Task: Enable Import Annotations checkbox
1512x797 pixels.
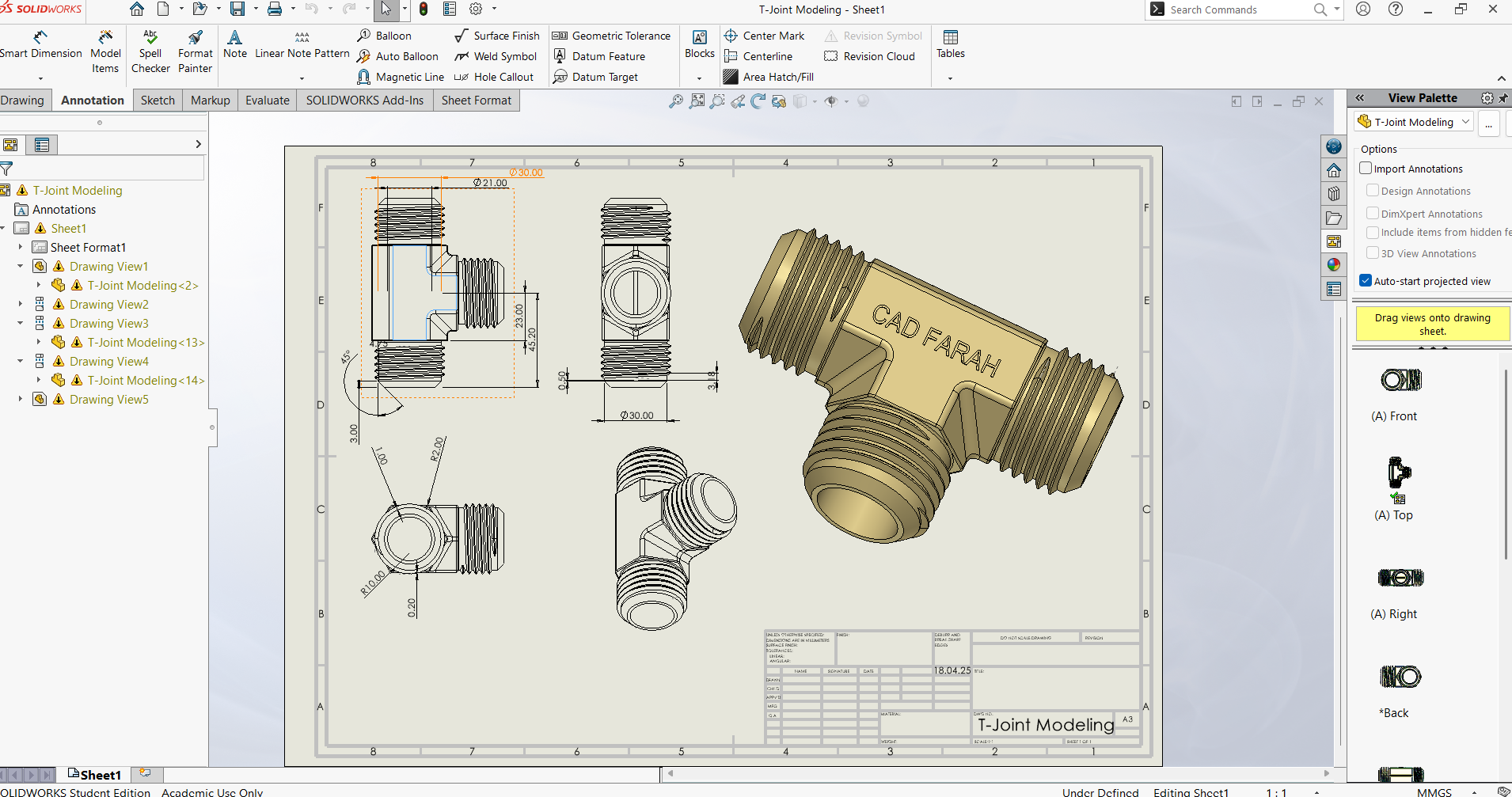Action: click(x=1366, y=169)
